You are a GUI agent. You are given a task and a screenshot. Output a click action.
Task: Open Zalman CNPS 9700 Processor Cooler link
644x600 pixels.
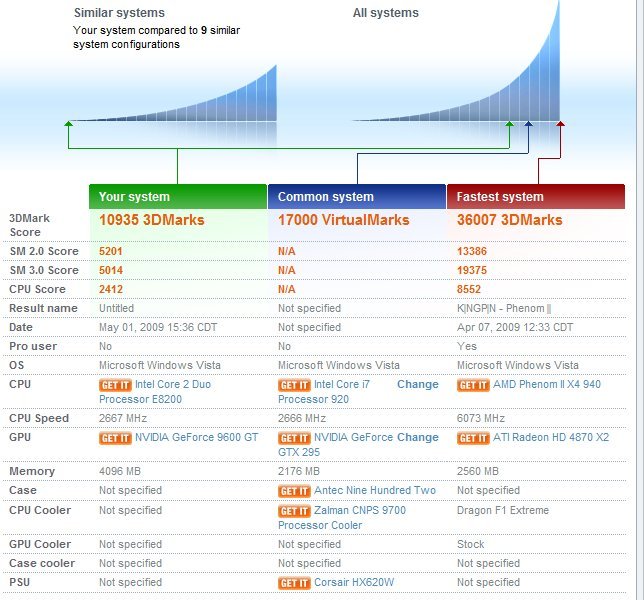click(x=342, y=518)
